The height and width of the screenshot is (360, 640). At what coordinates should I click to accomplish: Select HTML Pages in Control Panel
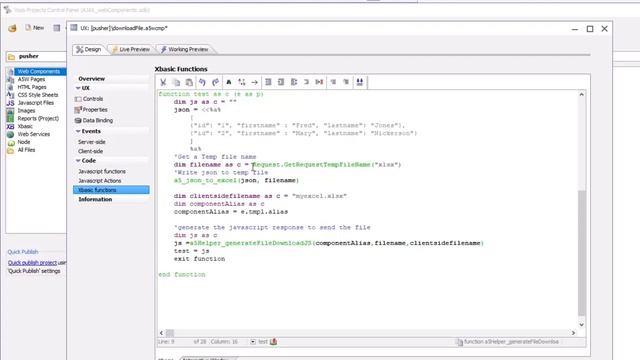32,87
